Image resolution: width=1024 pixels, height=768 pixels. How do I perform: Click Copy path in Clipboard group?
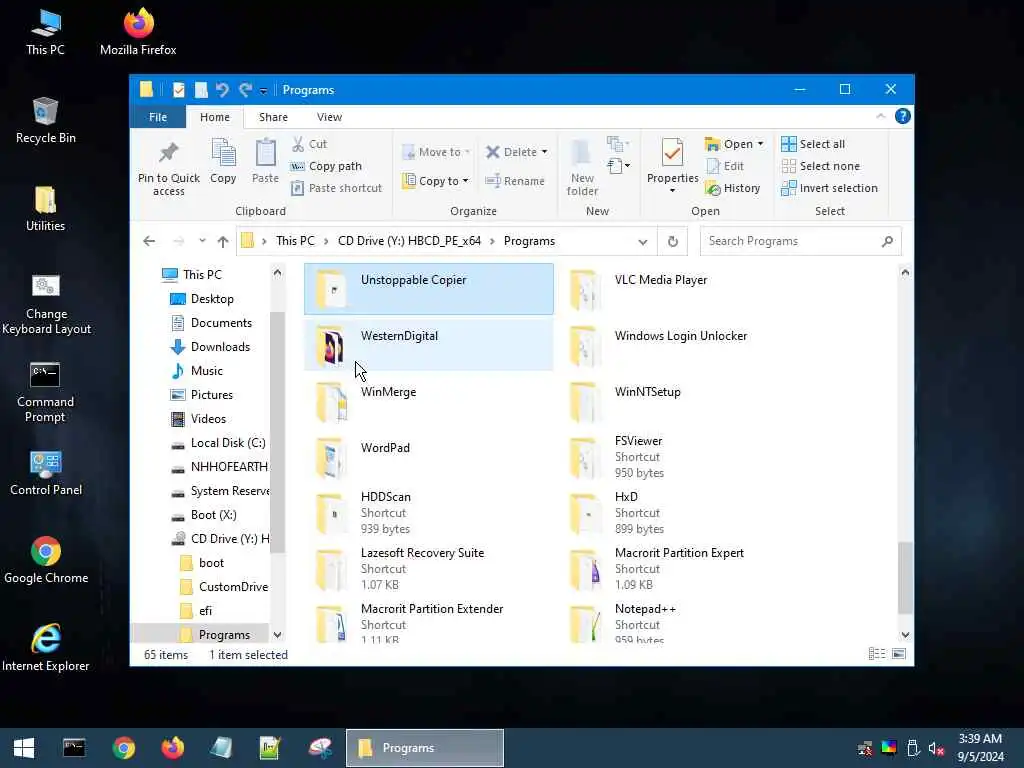[326, 166]
